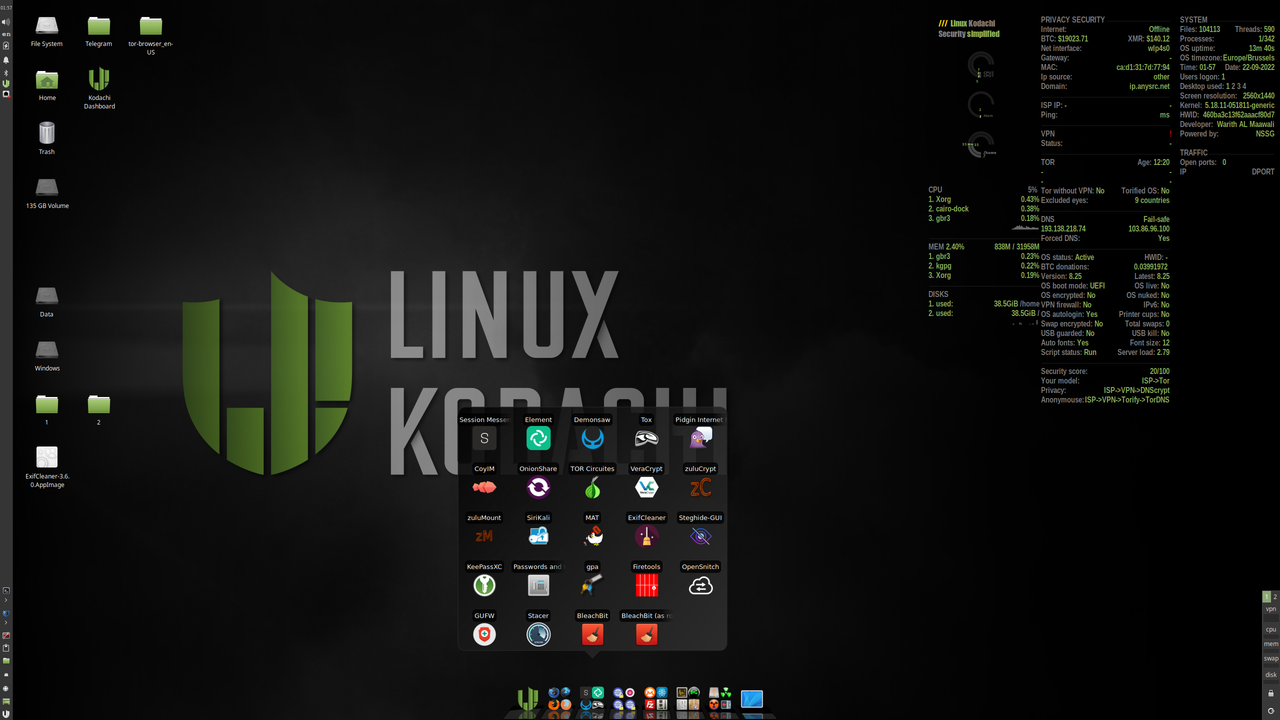Click the domain value ip.anysrc.net
This screenshot has height=720, width=1280.
[1150, 87]
